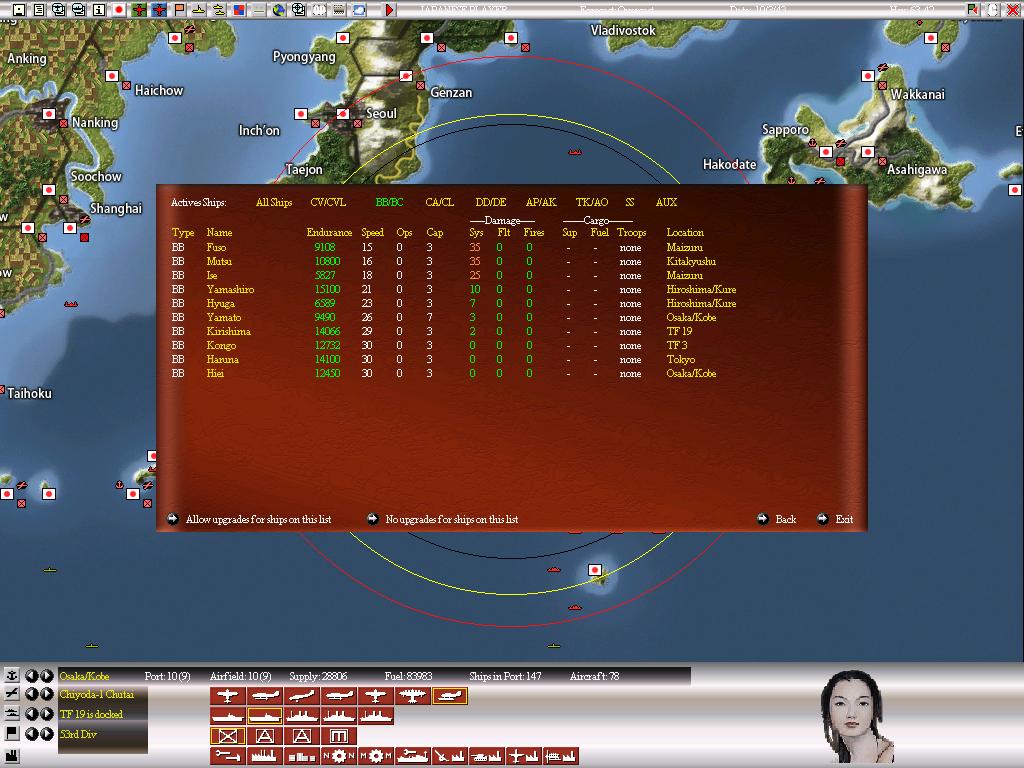1024x768 pixels.
Task: Open the battleship Kirishima entry
Action: pyautogui.click(x=229, y=331)
